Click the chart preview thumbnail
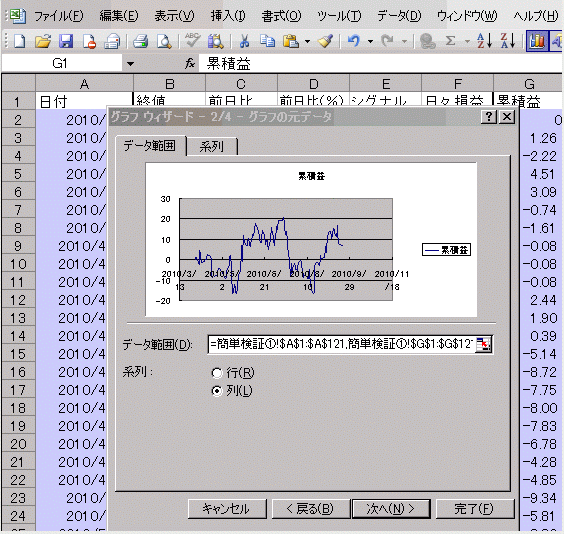The height and width of the screenshot is (534, 564). 311,239
